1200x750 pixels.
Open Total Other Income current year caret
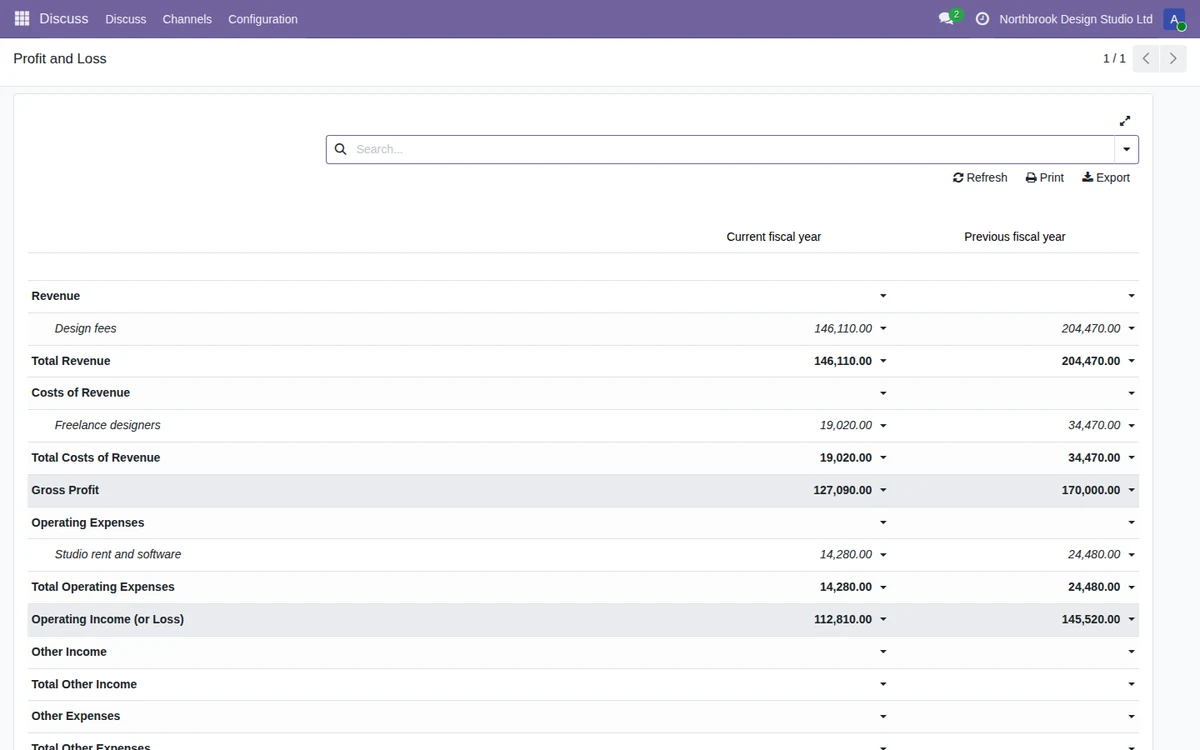(x=883, y=684)
